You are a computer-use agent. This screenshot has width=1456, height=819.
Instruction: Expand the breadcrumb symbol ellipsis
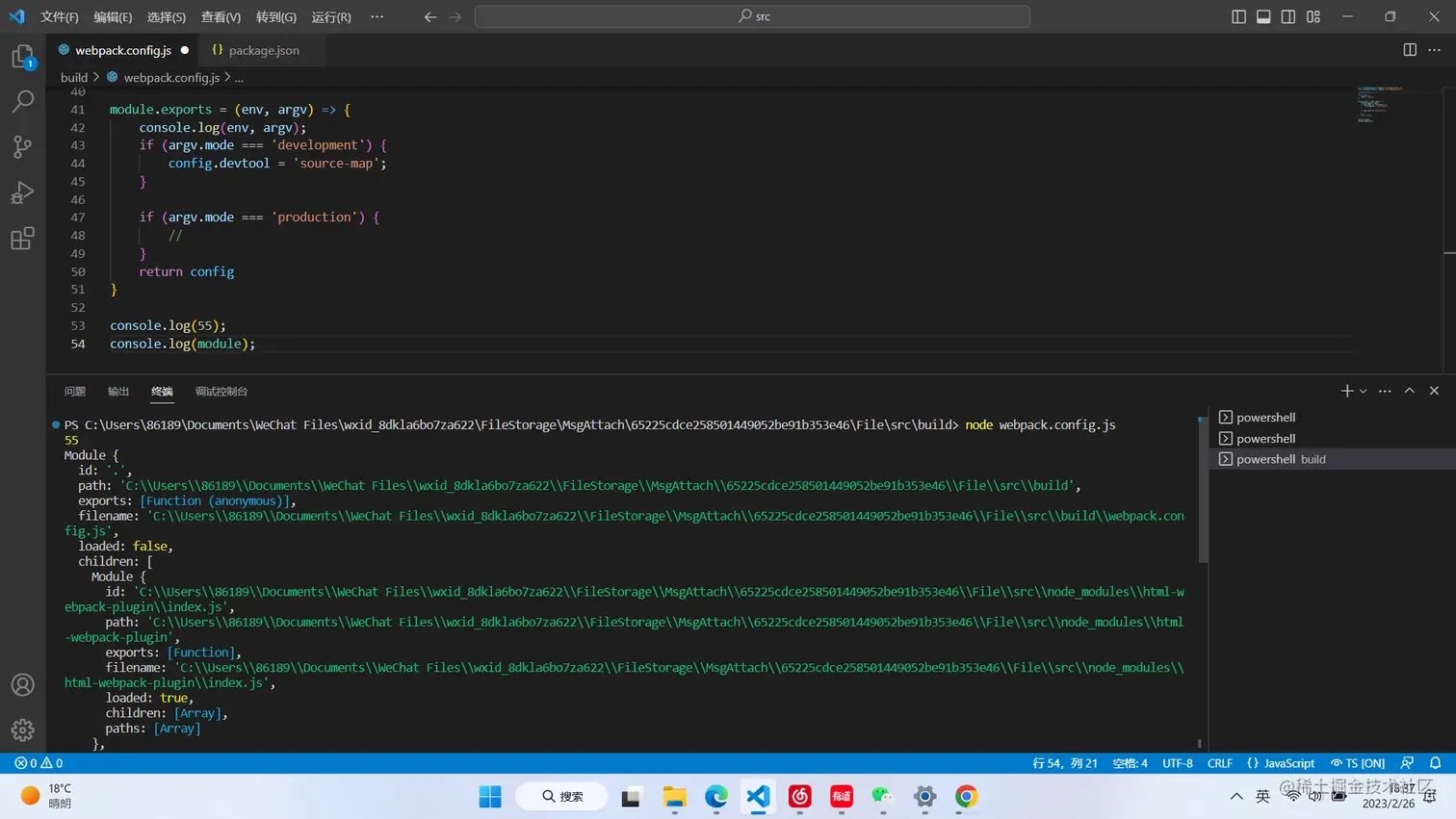click(239, 77)
